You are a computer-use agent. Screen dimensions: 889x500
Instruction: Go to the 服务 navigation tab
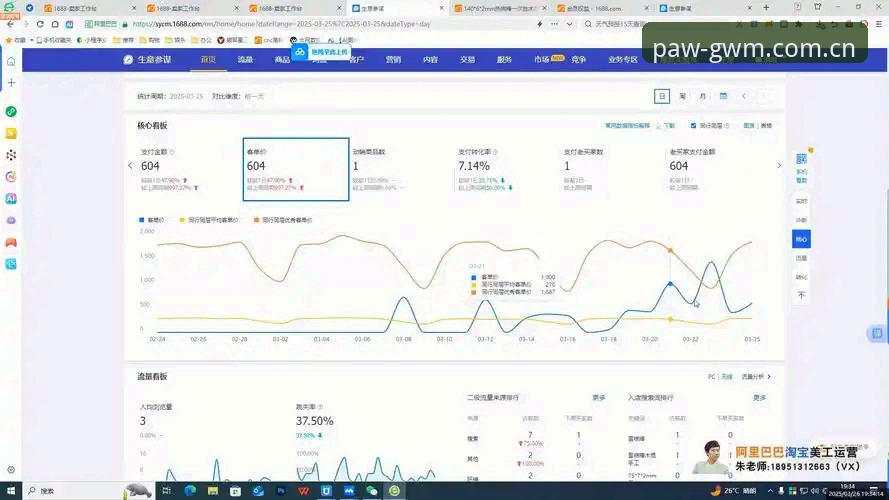(x=504, y=60)
